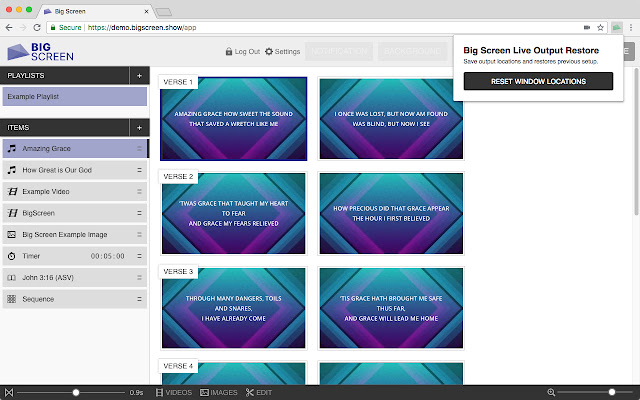640x400 pixels.
Task: Click the browser address bar URL
Action: [142, 28]
